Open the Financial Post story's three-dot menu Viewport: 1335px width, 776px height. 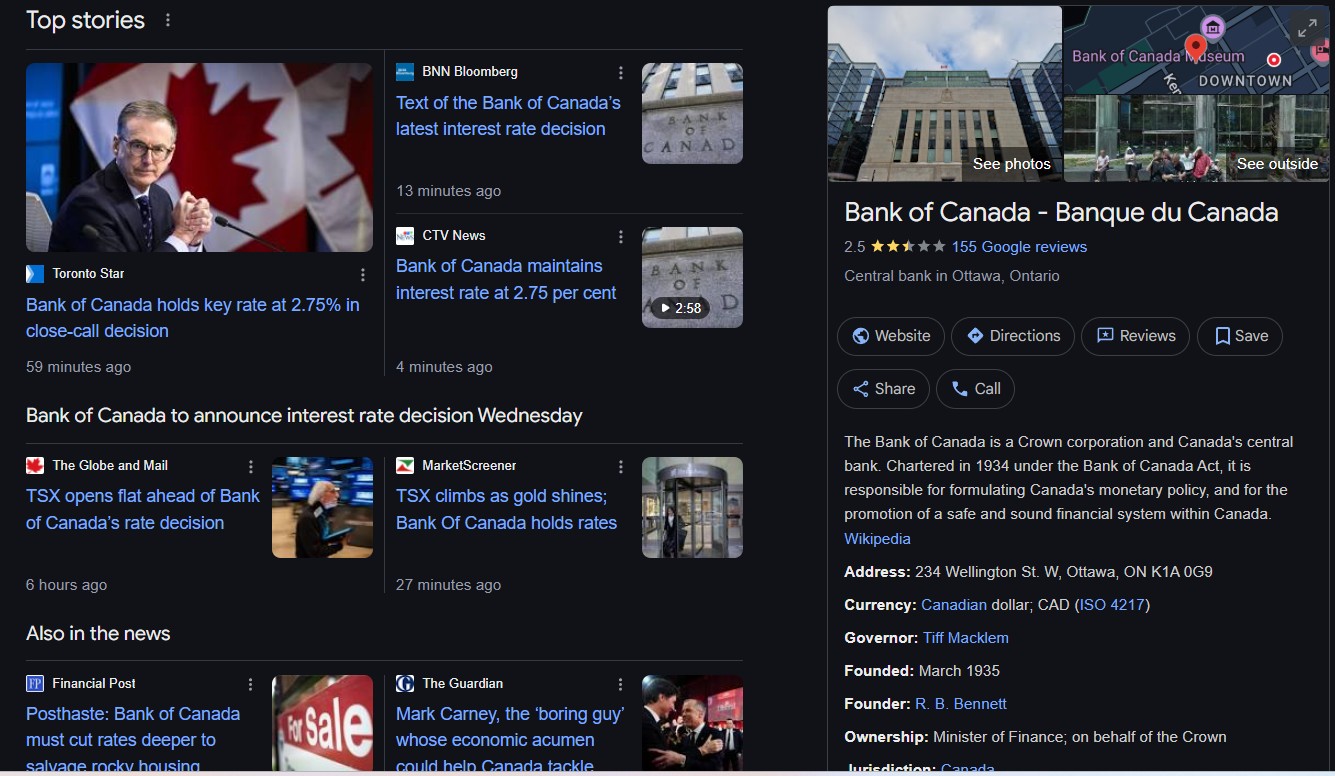point(251,685)
